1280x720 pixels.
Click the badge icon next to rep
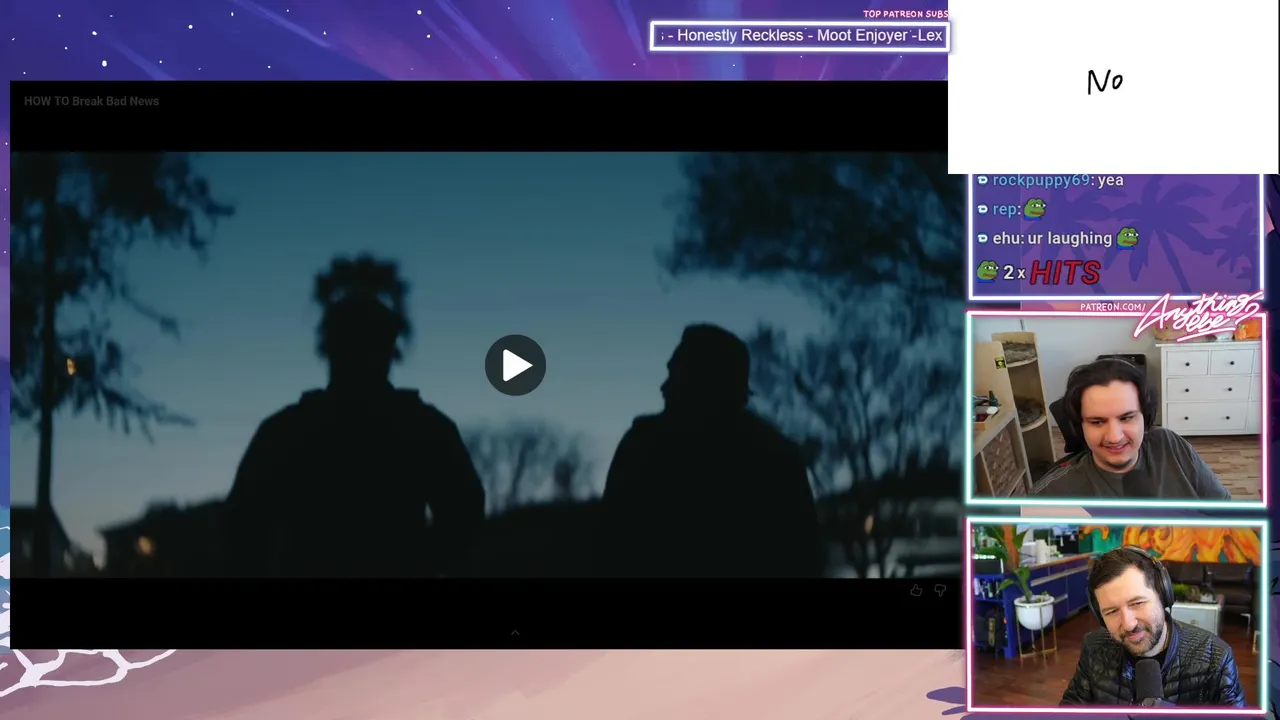(982, 209)
